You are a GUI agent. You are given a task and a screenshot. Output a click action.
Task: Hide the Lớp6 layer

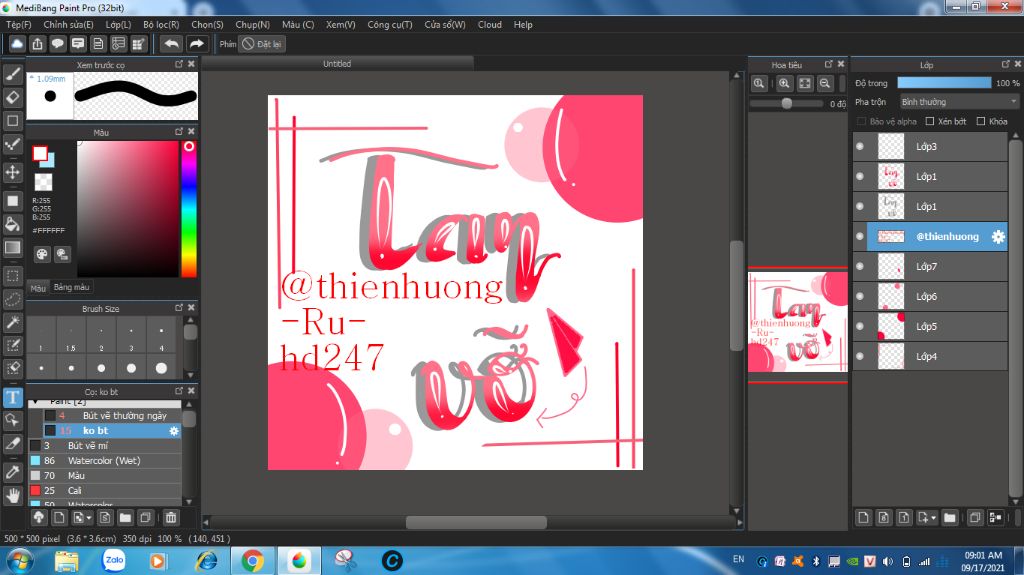click(x=859, y=297)
